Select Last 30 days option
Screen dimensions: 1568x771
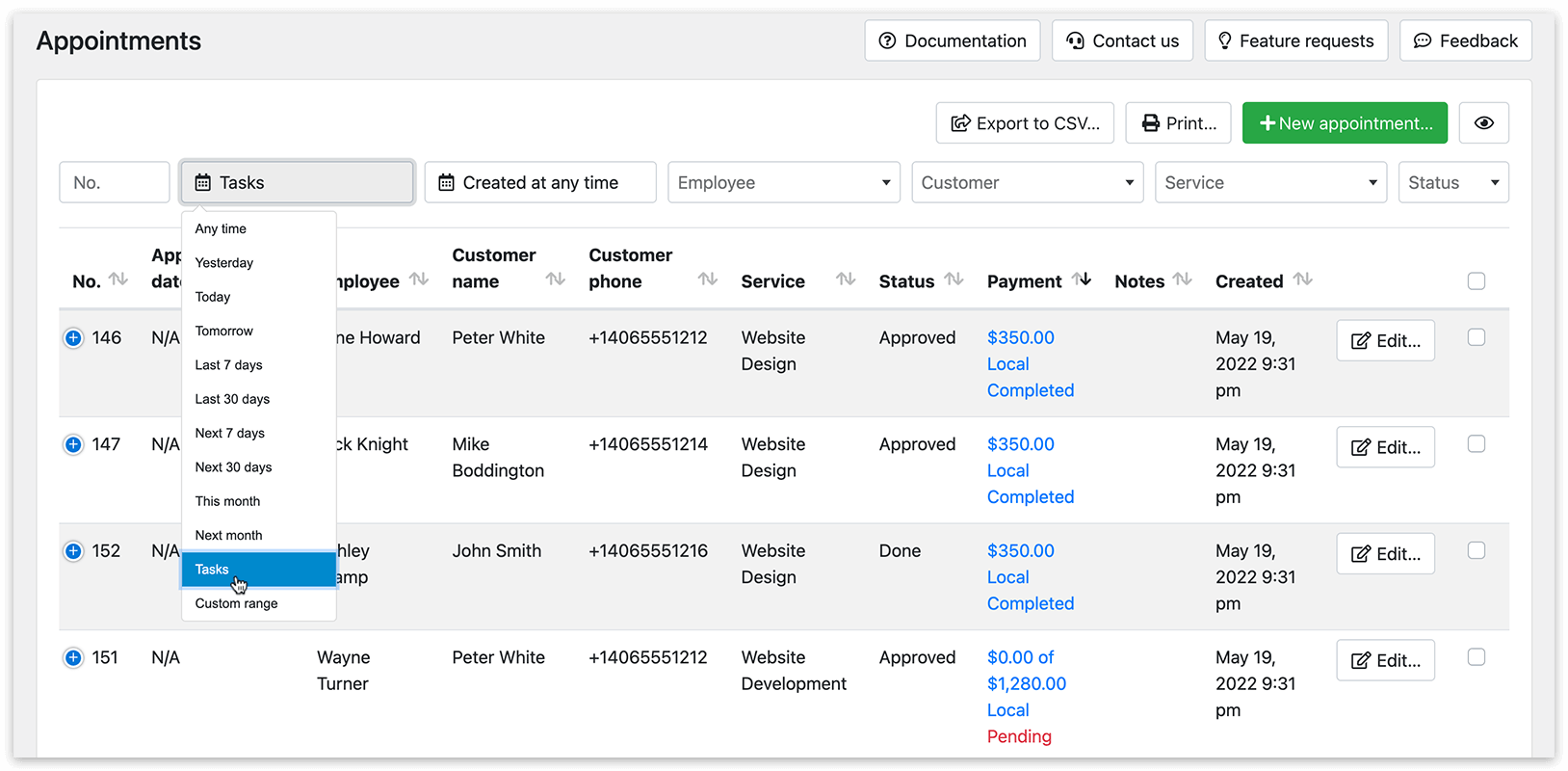(x=259, y=399)
